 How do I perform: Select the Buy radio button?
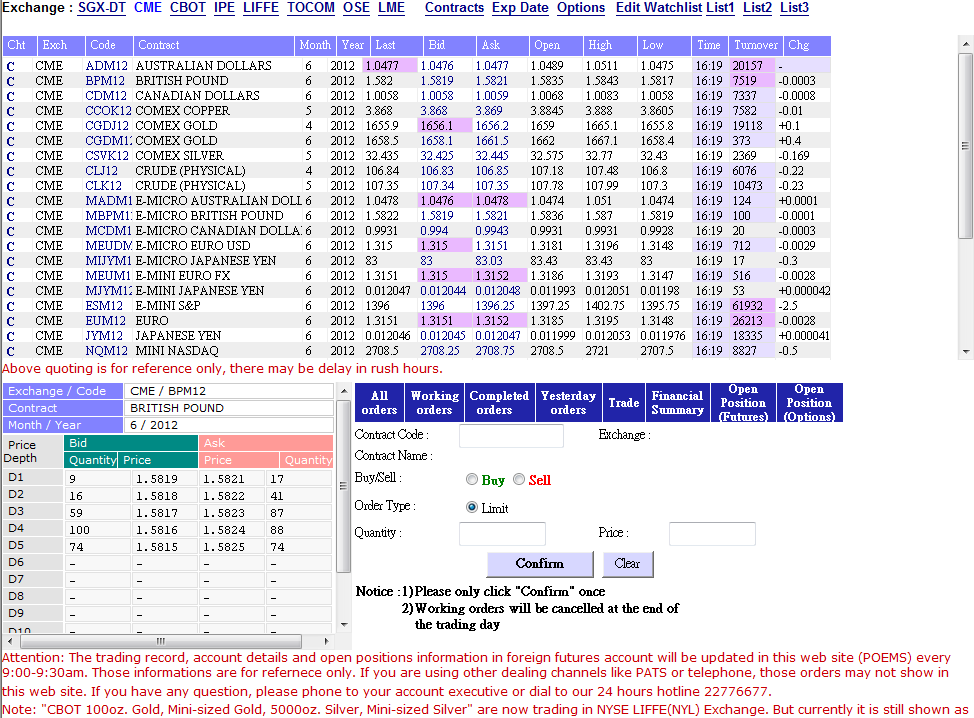(x=472, y=480)
